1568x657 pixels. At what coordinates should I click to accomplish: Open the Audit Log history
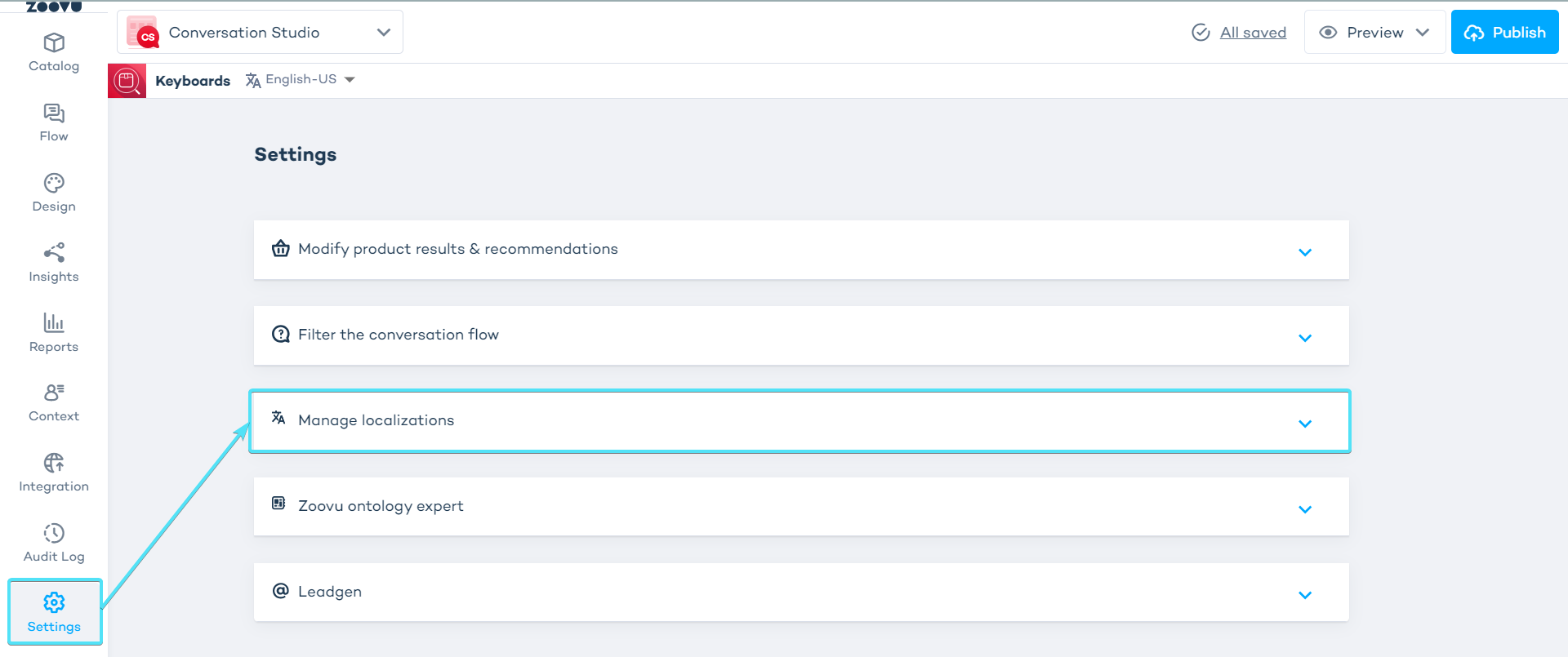54,543
